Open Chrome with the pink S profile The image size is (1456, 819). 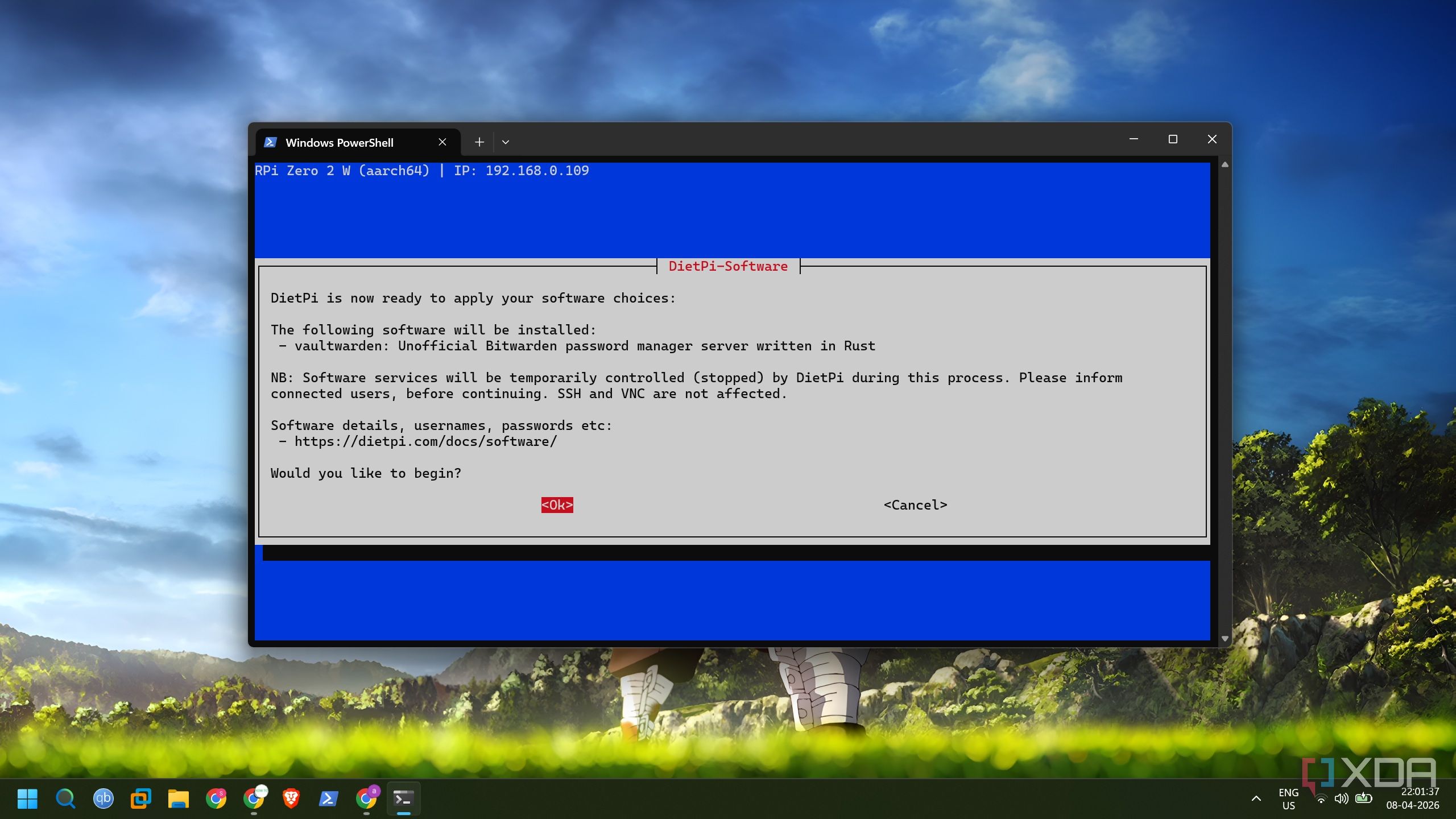[x=216, y=799]
